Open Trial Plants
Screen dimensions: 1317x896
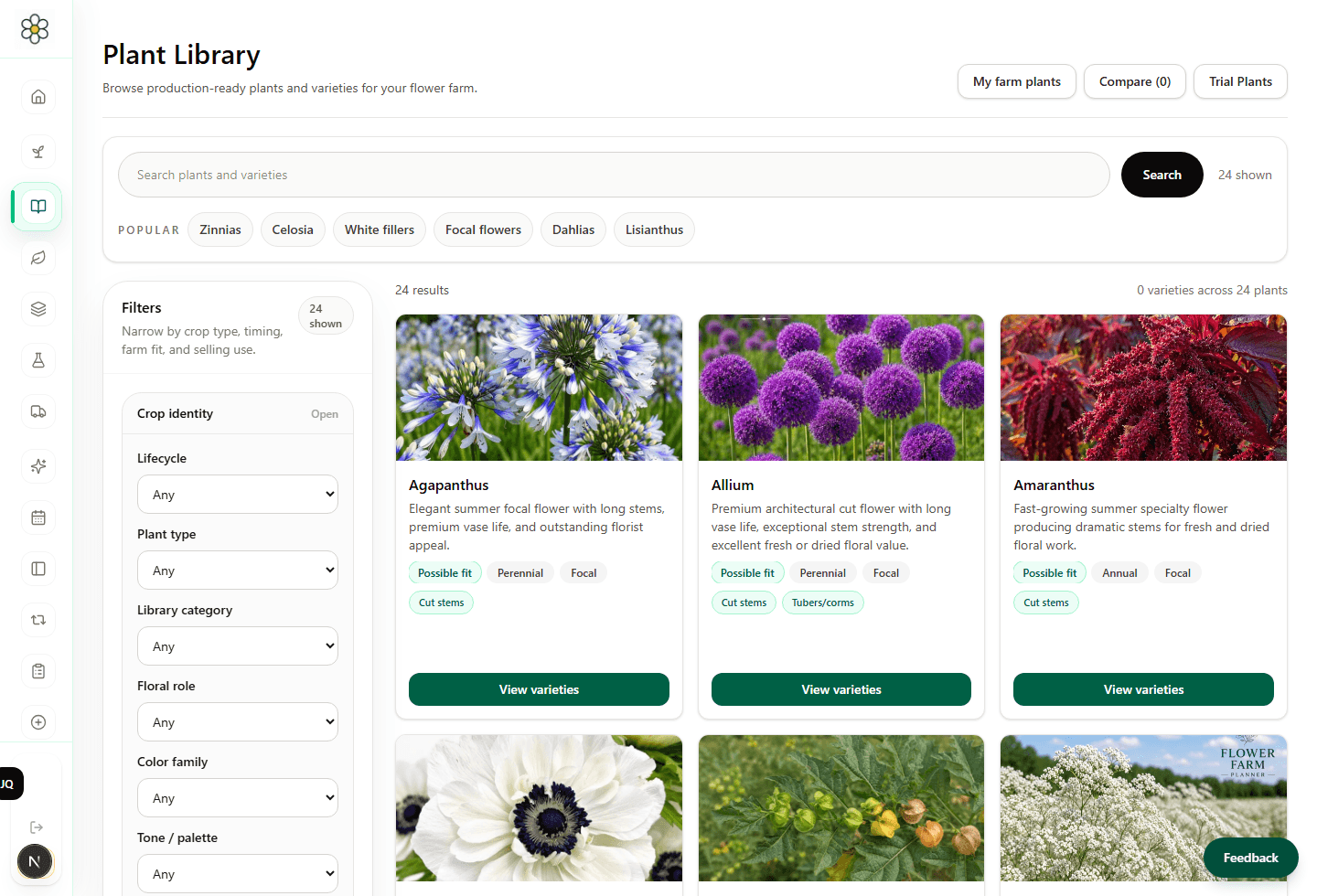[1240, 81]
